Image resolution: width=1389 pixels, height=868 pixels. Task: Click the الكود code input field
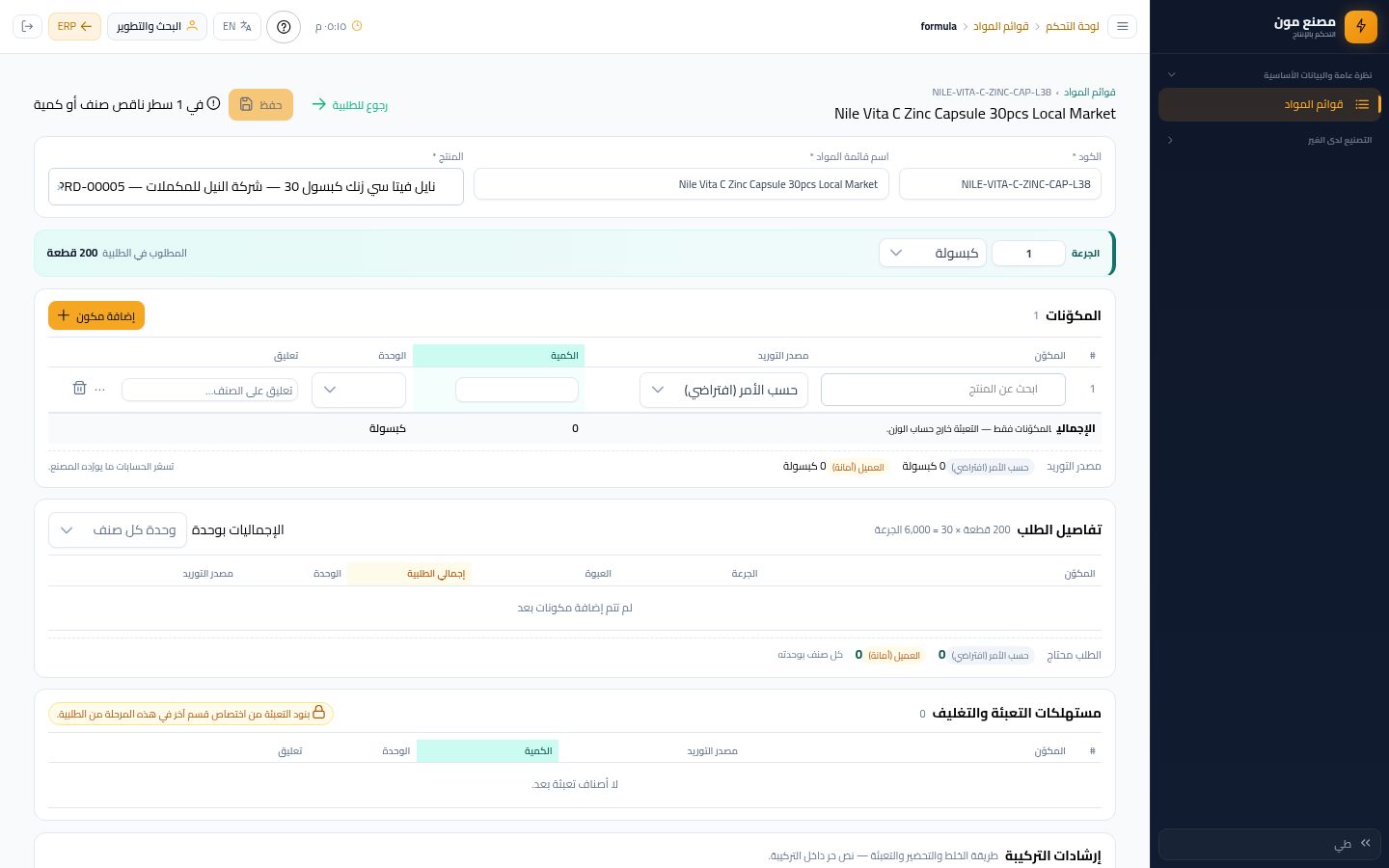coord(1000,184)
